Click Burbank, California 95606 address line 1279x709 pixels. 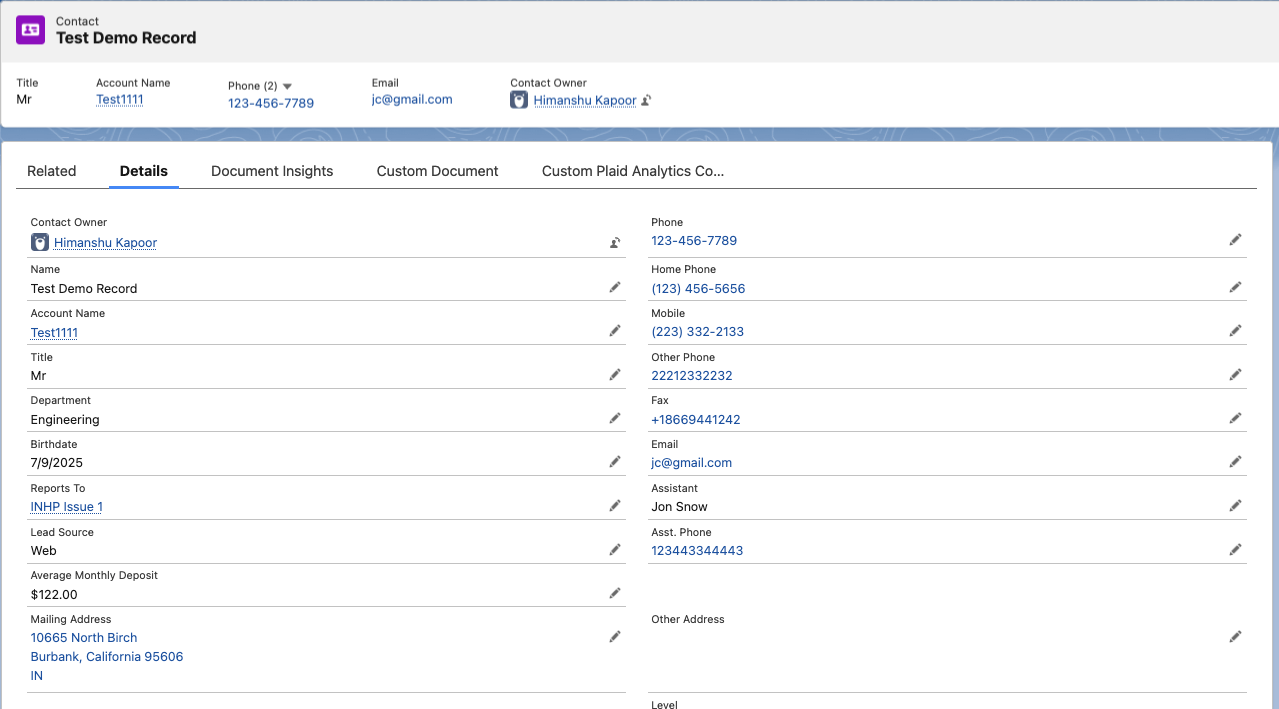click(x=107, y=657)
